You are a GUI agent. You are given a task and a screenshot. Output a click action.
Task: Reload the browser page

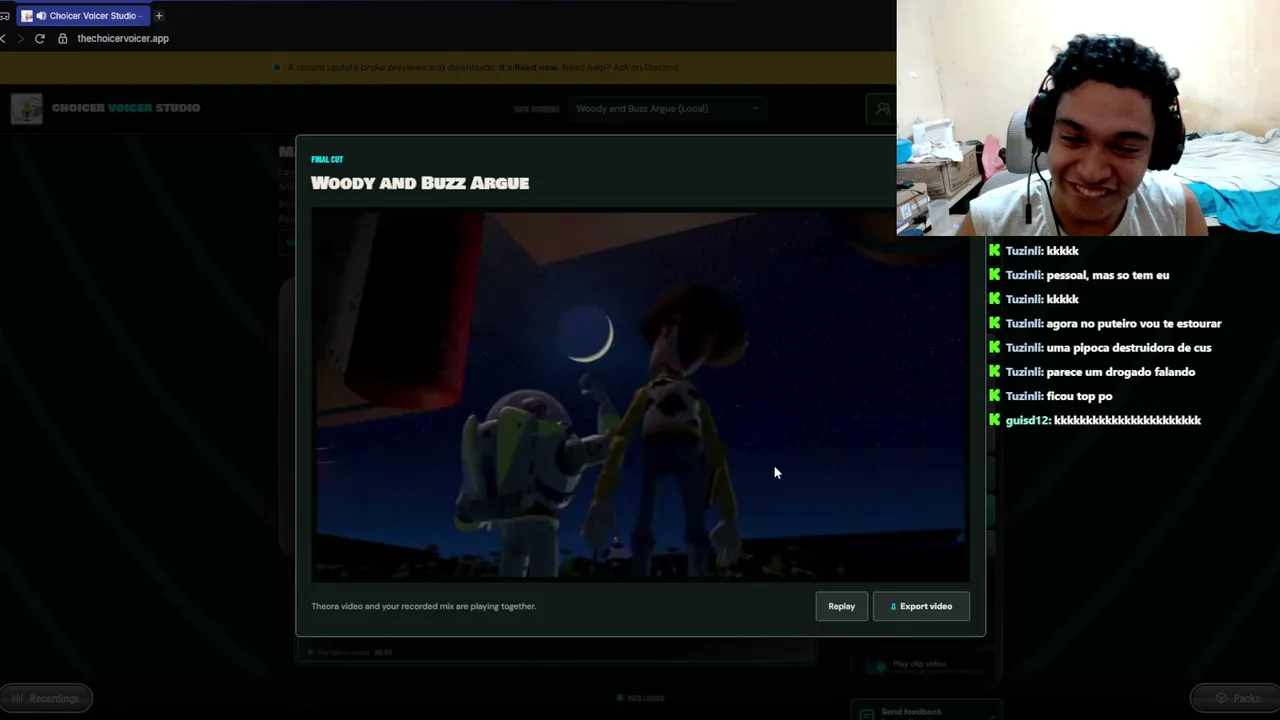[40, 38]
